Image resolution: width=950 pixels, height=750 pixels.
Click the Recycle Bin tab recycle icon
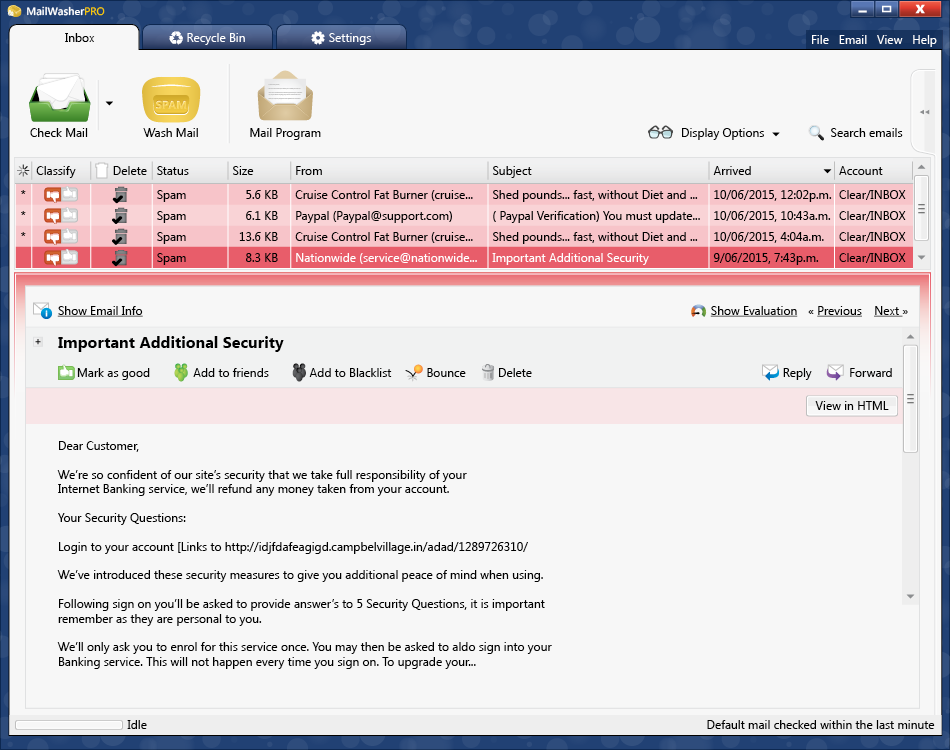[176, 38]
